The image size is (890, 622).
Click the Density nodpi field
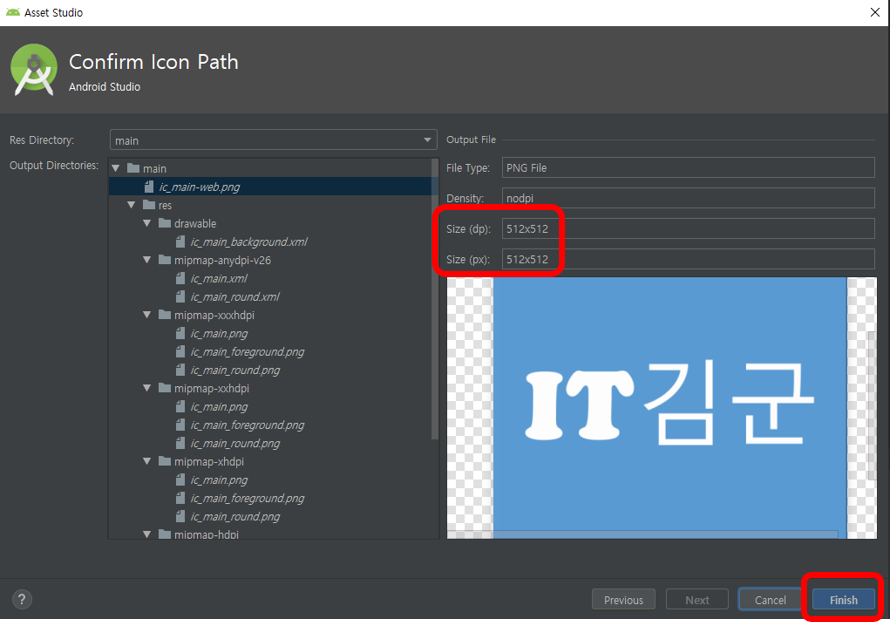pos(688,197)
